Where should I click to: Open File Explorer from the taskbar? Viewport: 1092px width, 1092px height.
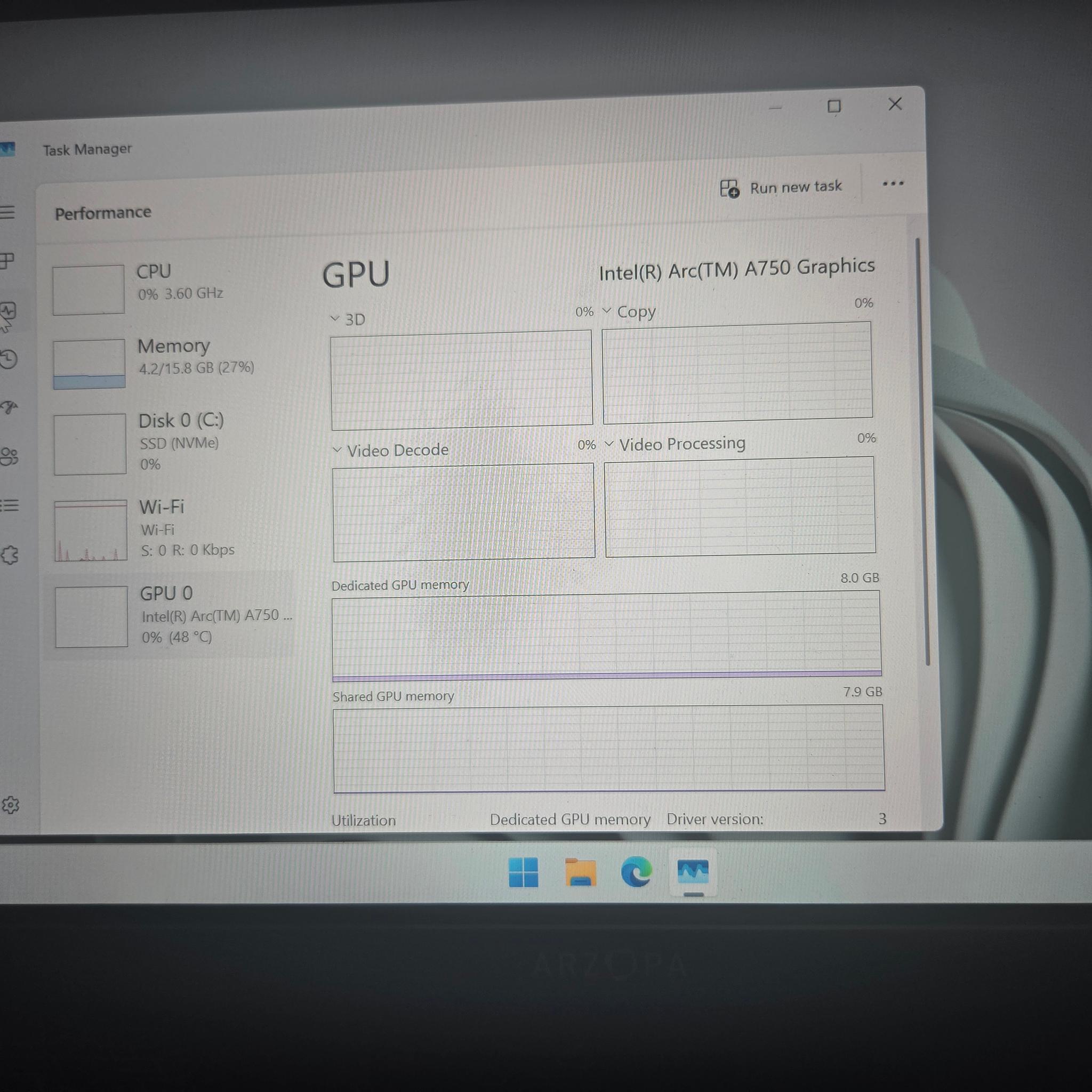(580, 872)
